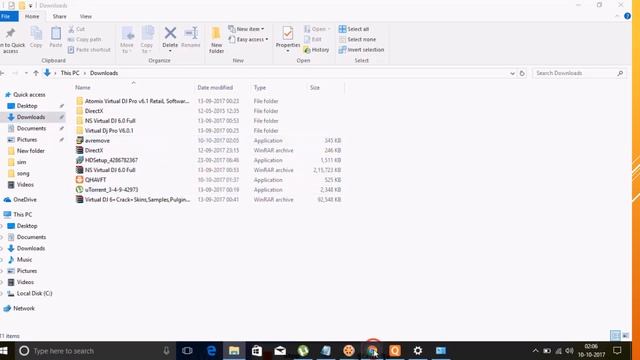Image resolution: width=640 pixels, height=360 pixels.
Task: Click the Search Downloads field
Action: [579, 73]
